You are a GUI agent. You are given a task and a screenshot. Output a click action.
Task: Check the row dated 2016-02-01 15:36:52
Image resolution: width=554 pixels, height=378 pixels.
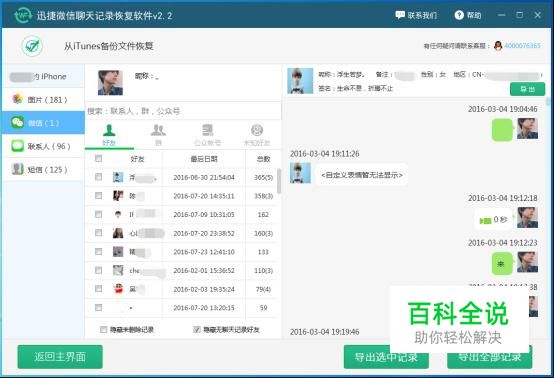click(99, 270)
